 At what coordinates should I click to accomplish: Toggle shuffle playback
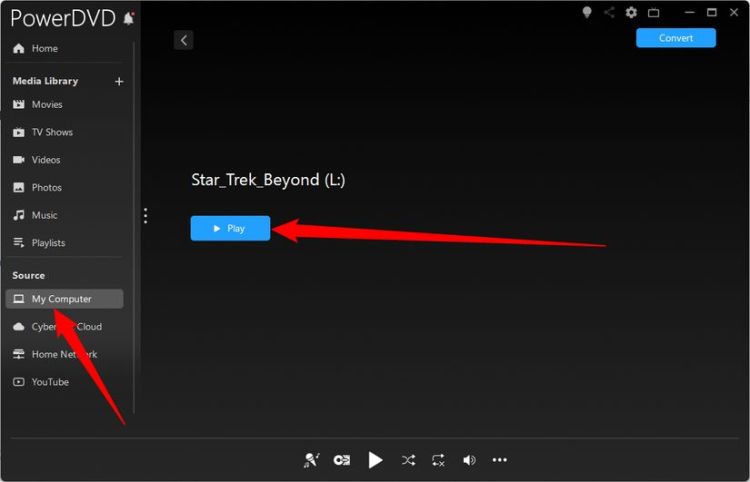point(408,460)
